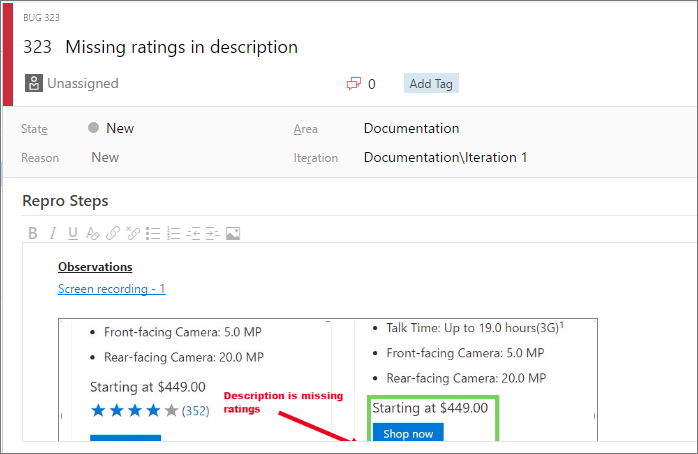Open the Reason field showing New
The image size is (698, 454).
[x=105, y=157]
